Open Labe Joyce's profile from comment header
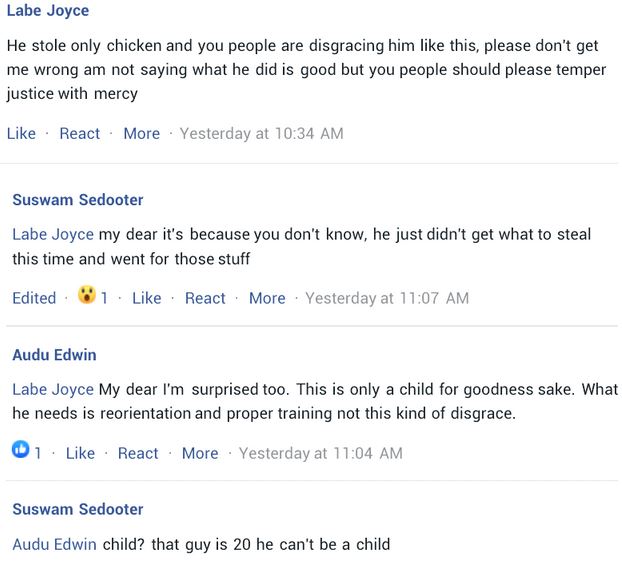Screen dimensions: 622x575 point(47,11)
